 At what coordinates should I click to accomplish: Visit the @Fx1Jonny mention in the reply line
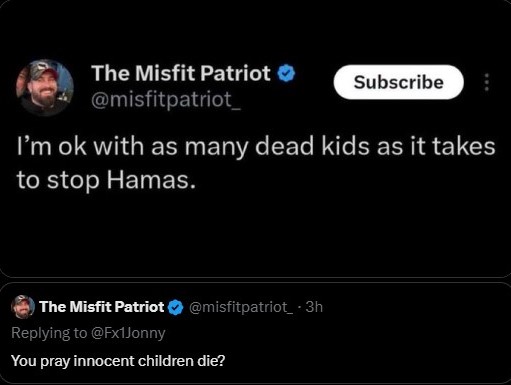click(128, 333)
